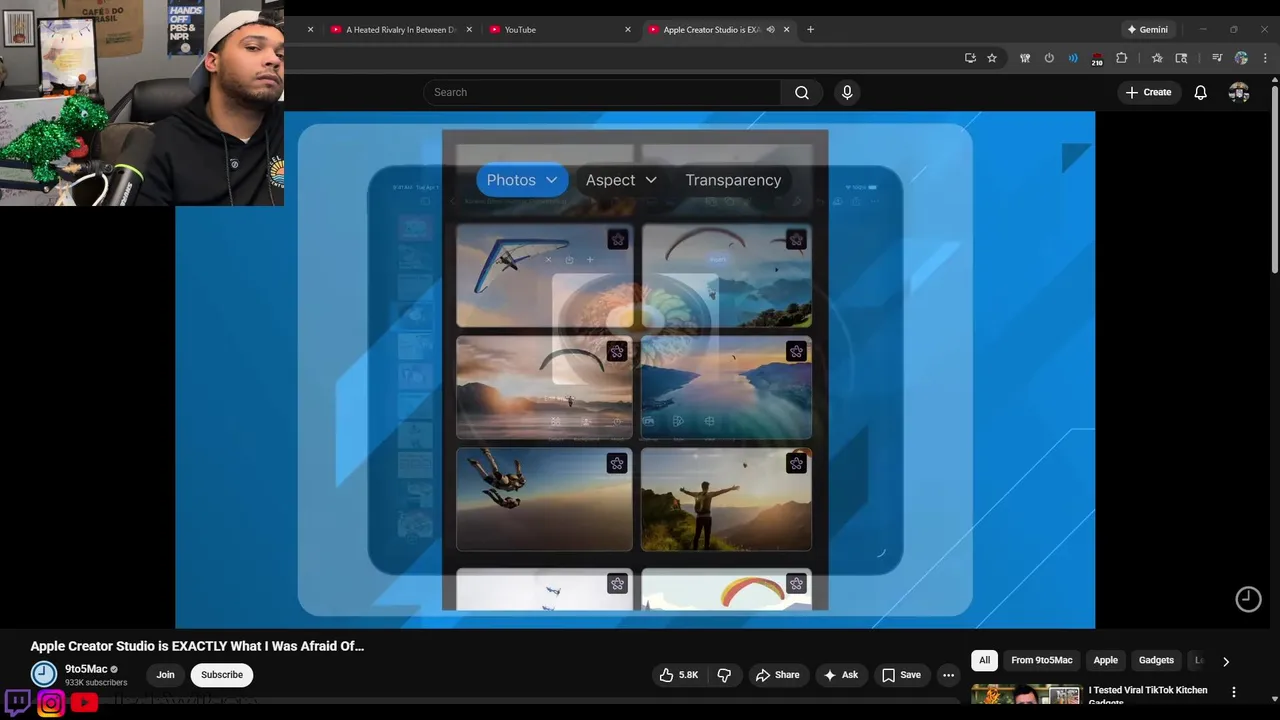
Task: Open Chrome three-dot menu
Action: click(x=1265, y=58)
